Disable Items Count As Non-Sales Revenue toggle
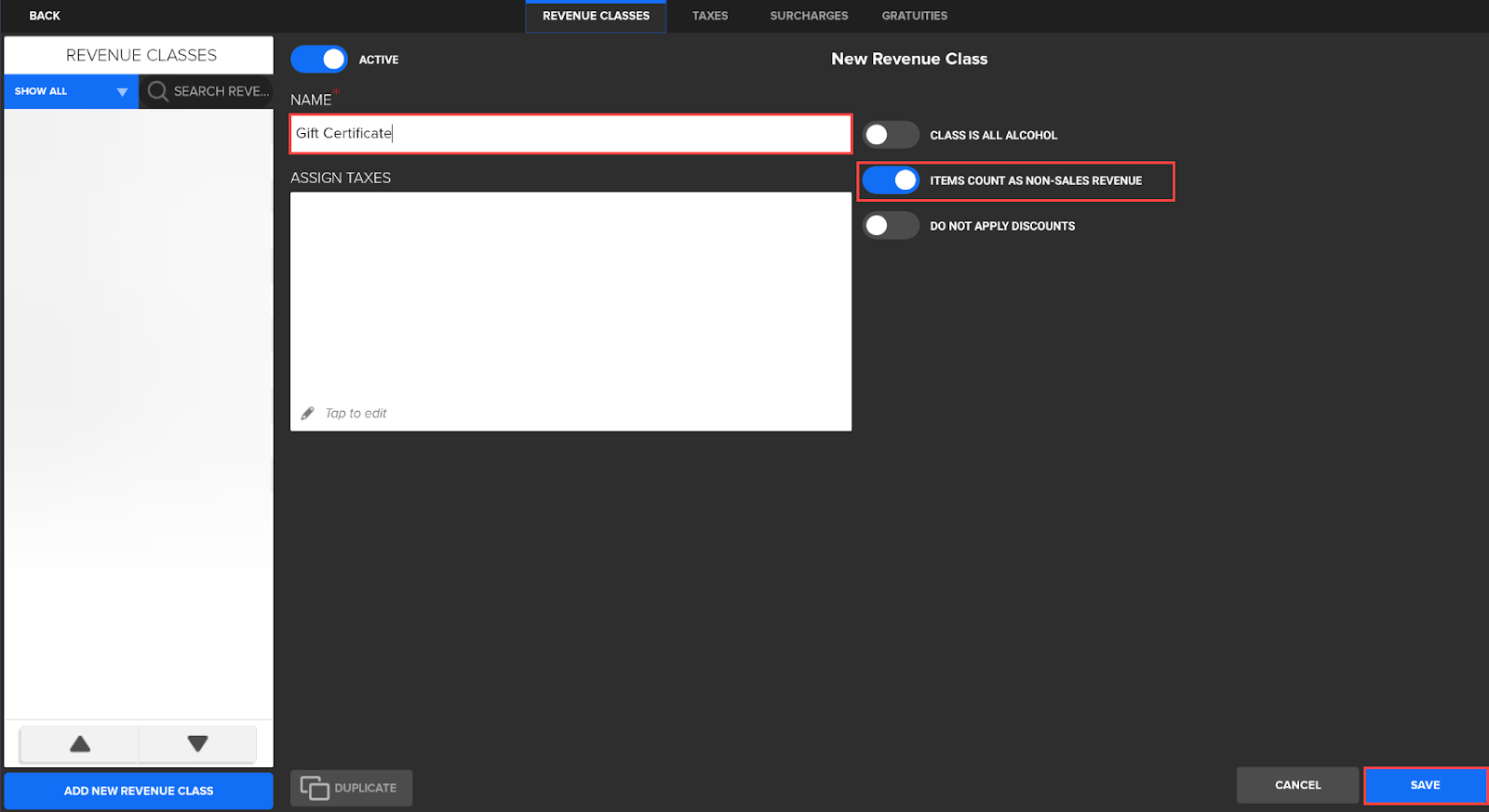The image size is (1489, 812). 891,180
